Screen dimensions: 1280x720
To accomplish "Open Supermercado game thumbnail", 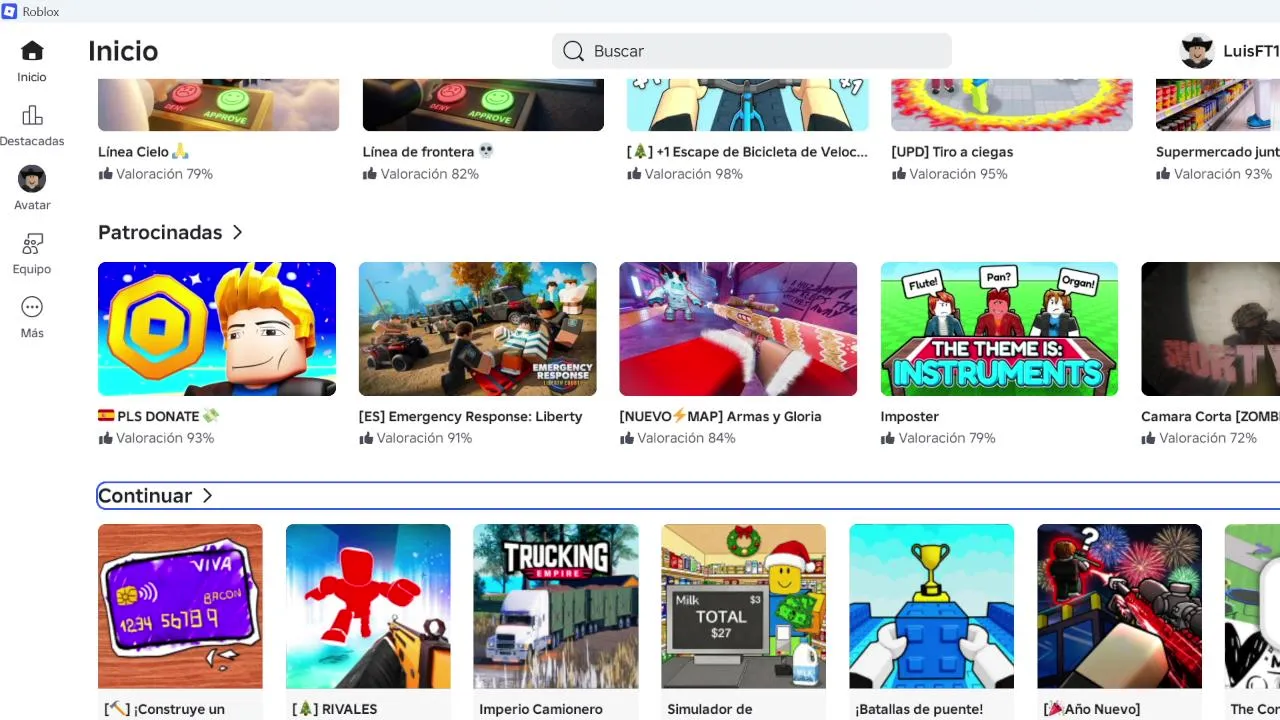I will coord(1218,105).
